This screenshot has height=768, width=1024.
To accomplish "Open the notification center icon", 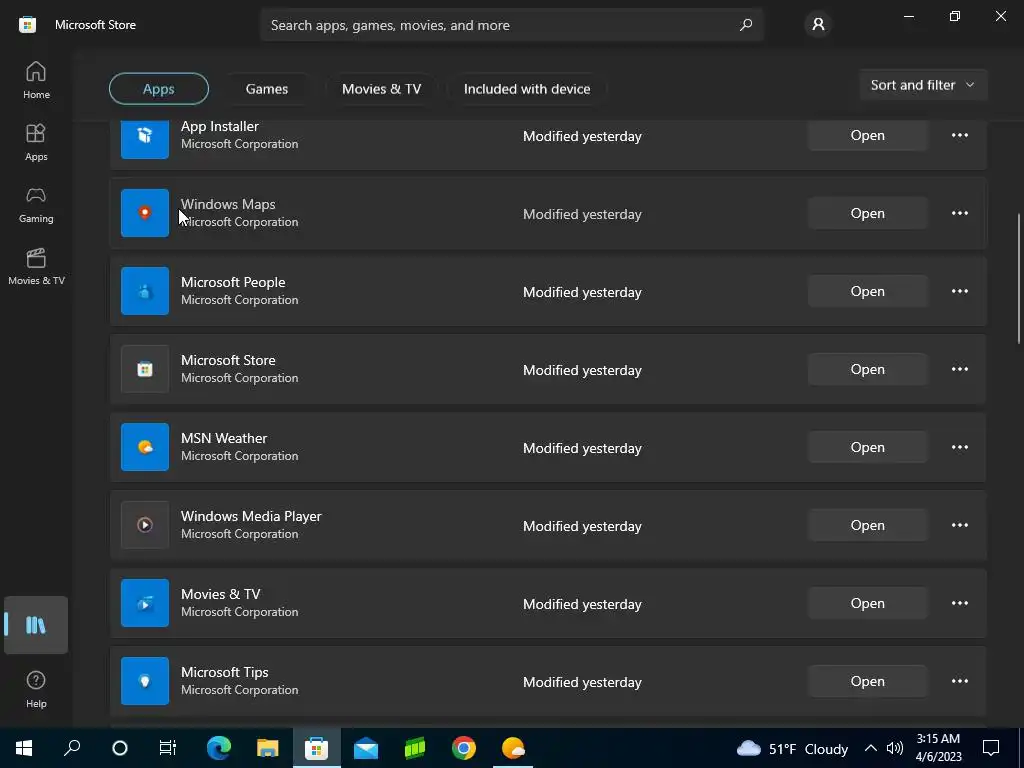I will [991, 748].
